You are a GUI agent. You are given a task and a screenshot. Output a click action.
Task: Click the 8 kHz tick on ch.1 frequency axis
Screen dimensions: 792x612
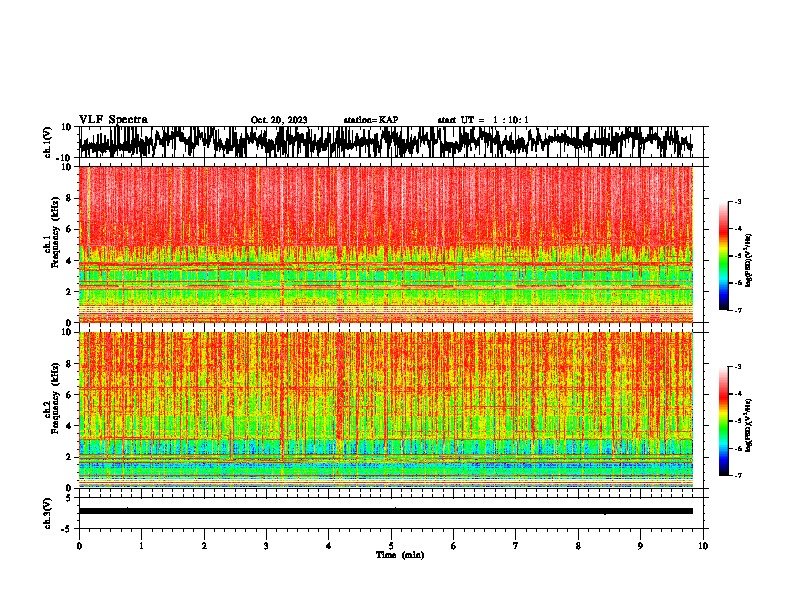coord(70,198)
